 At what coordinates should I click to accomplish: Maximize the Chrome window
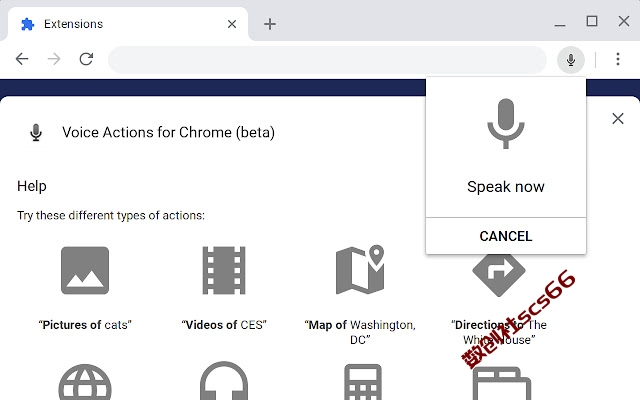click(x=592, y=21)
